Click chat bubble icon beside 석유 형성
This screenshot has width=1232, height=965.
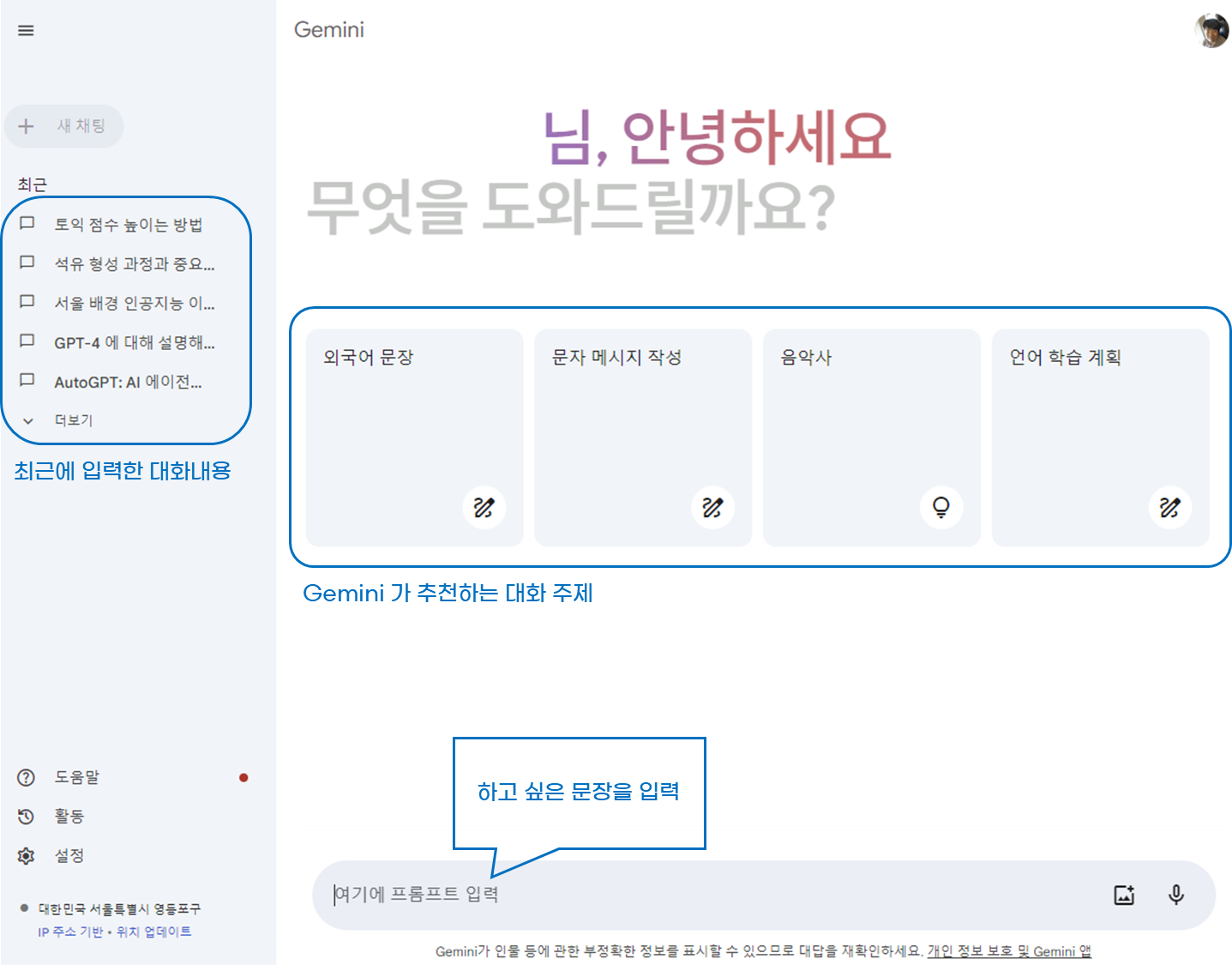(x=27, y=262)
